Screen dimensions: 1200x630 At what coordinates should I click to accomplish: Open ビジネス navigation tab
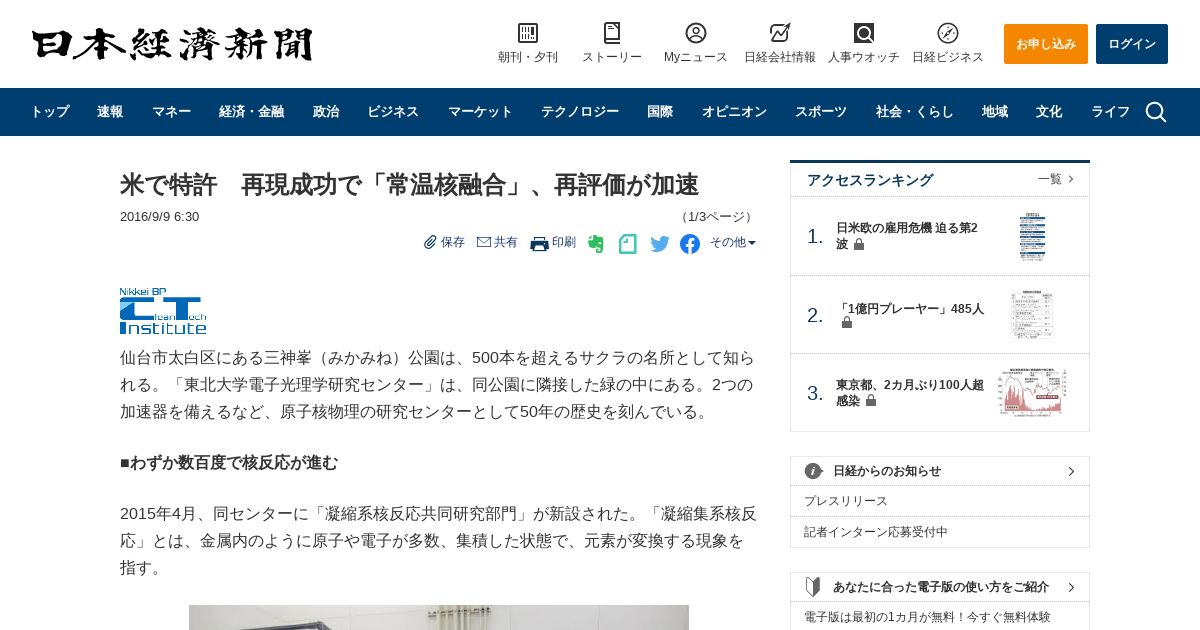pos(393,112)
